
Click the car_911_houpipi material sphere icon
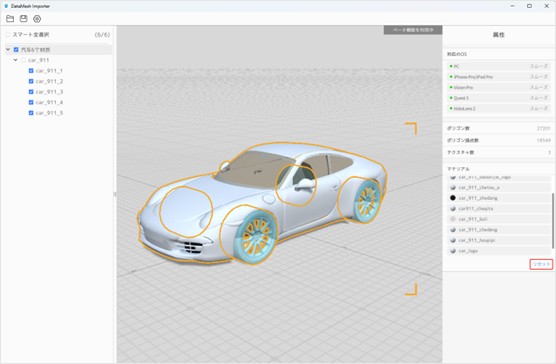(453, 240)
